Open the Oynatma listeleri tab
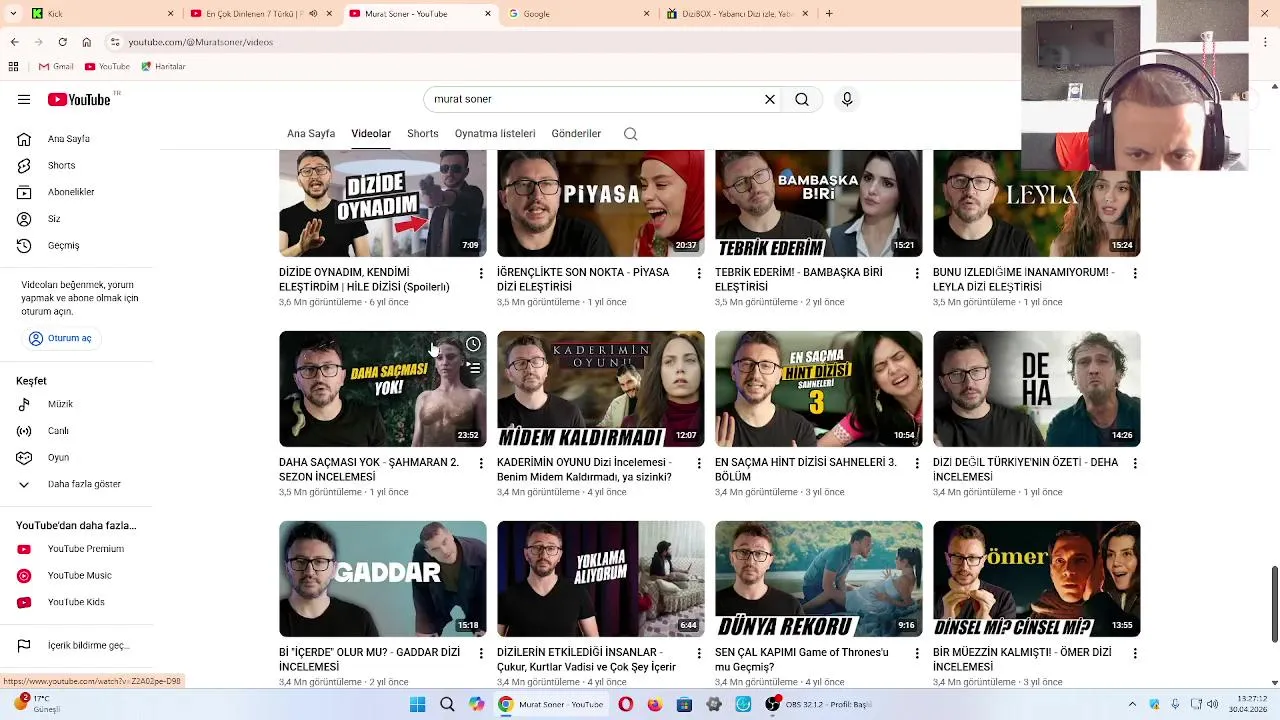This screenshot has width=1280, height=720. 495,133
